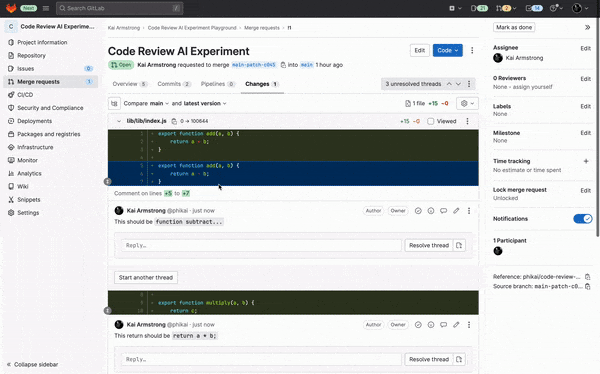600x374 pixels.
Task: Click the Search GitLab field
Action: coord(119,8)
